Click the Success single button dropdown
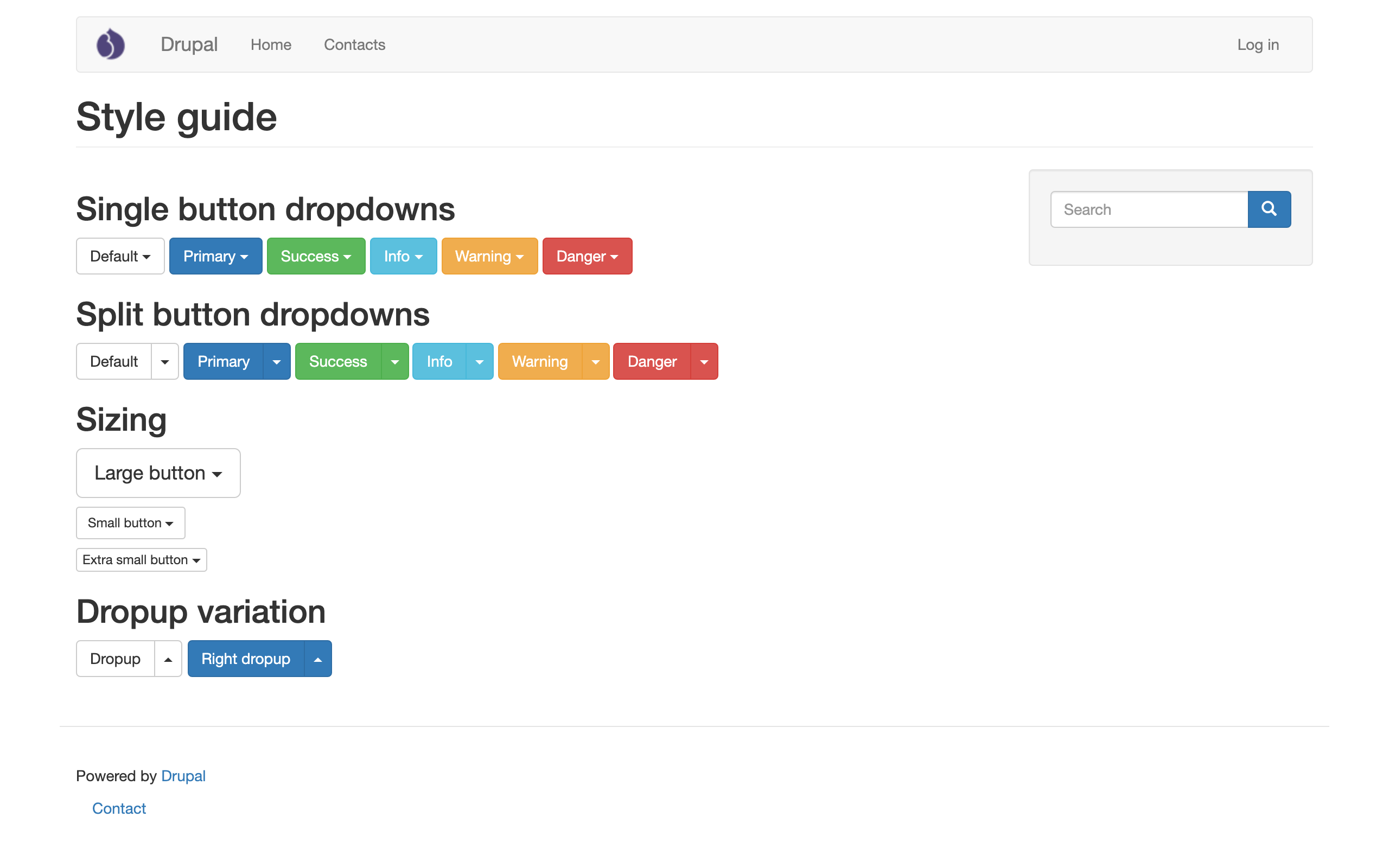The image size is (1389, 868). tap(315, 256)
